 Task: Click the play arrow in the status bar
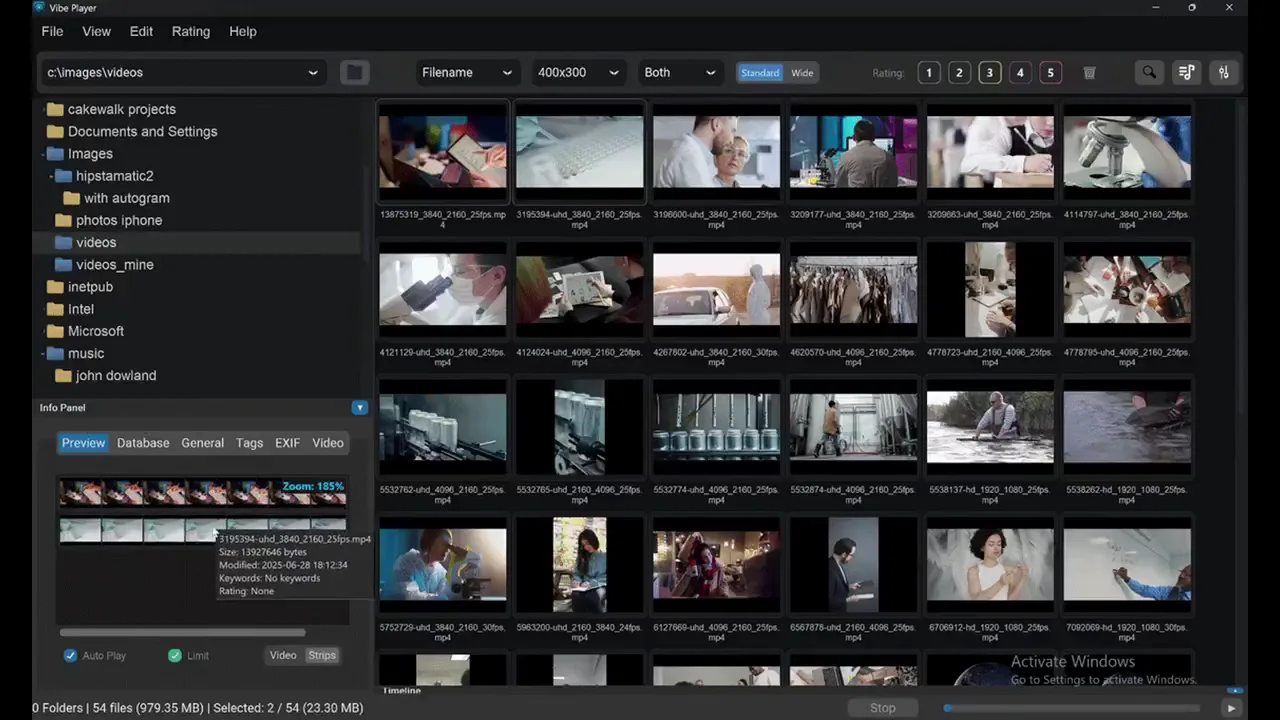tap(1231, 708)
